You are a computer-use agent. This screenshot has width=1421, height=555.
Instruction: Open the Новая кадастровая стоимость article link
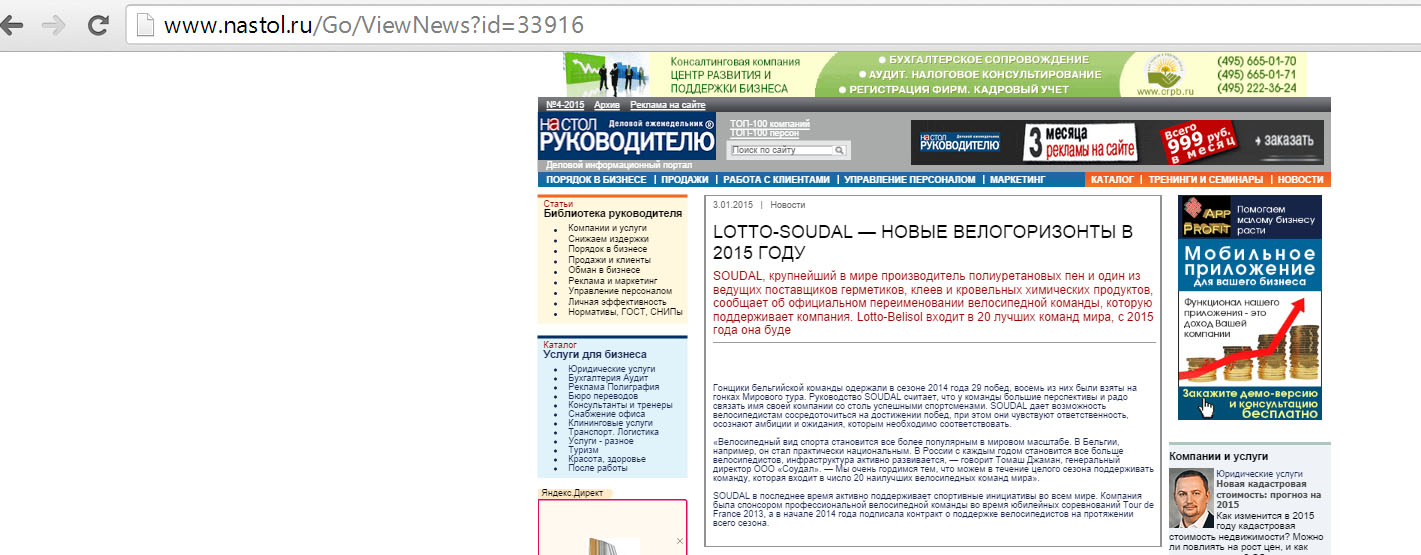click(x=1268, y=494)
